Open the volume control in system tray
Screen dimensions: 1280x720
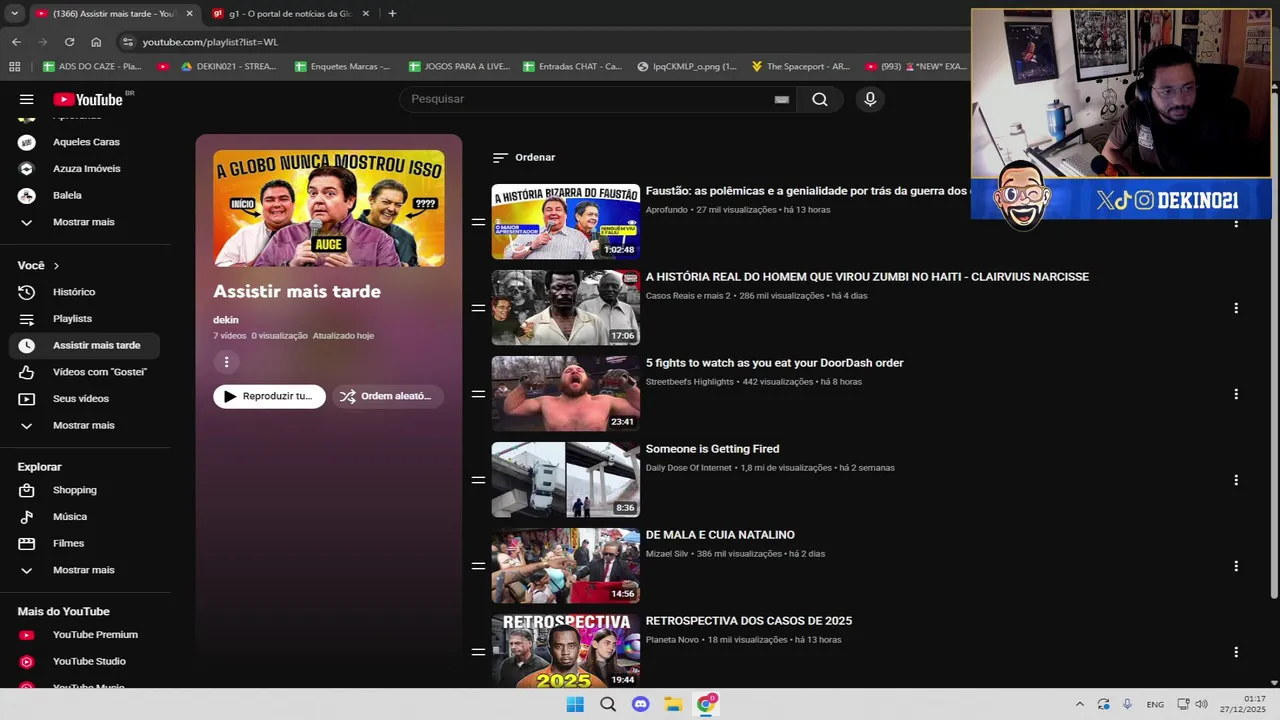click(1202, 704)
